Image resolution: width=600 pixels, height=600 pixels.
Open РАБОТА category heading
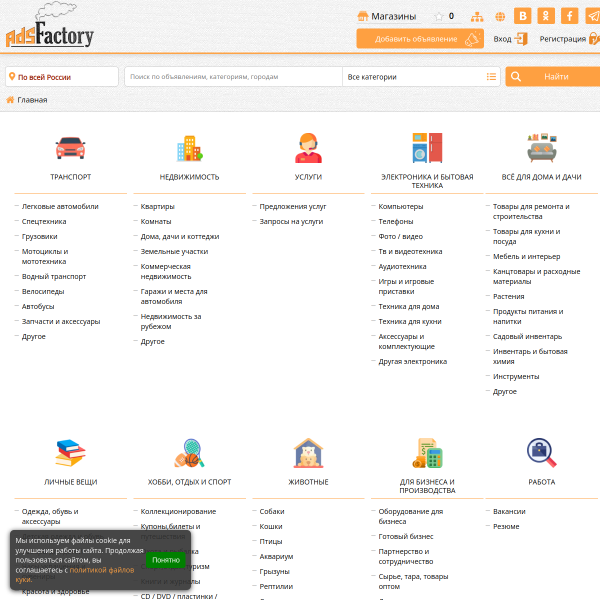tap(541, 482)
